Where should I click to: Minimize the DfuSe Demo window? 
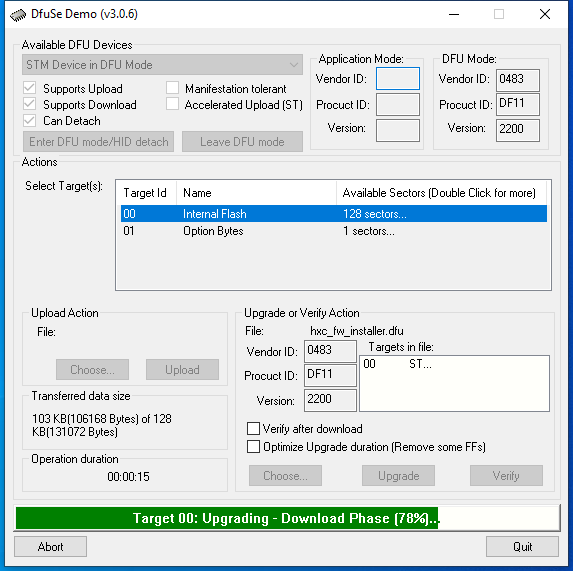point(454,14)
